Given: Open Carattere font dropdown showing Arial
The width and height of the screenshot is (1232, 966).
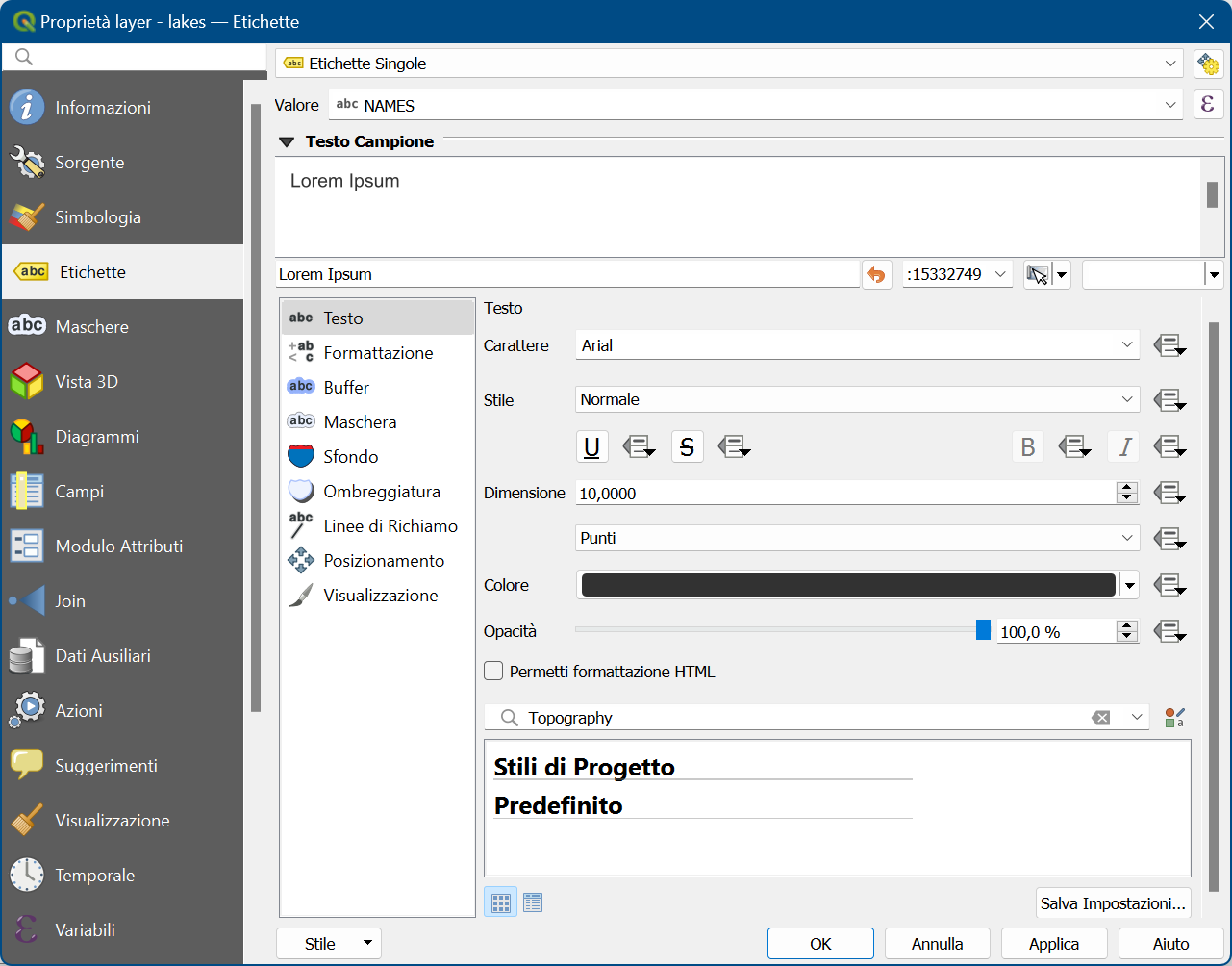Looking at the screenshot, I should click(x=858, y=345).
